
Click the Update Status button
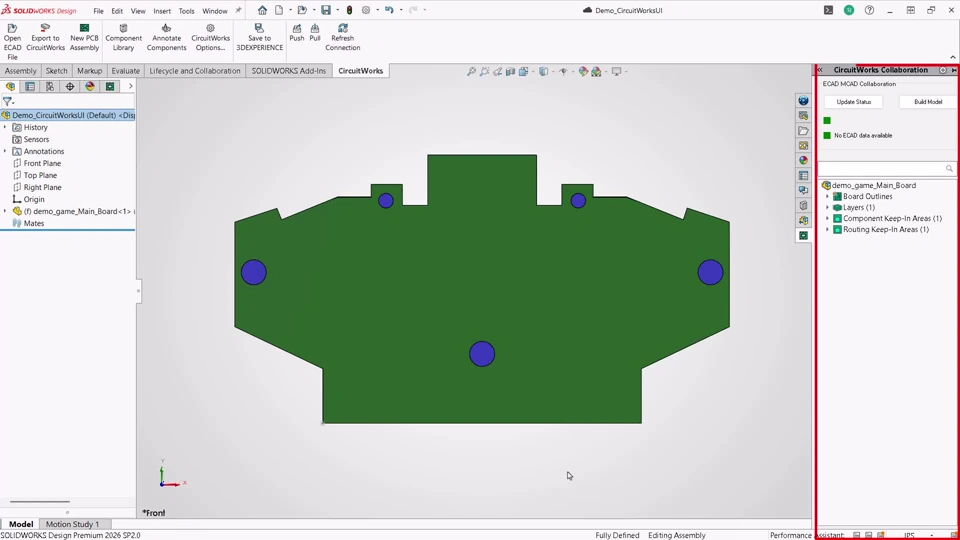click(853, 102)
